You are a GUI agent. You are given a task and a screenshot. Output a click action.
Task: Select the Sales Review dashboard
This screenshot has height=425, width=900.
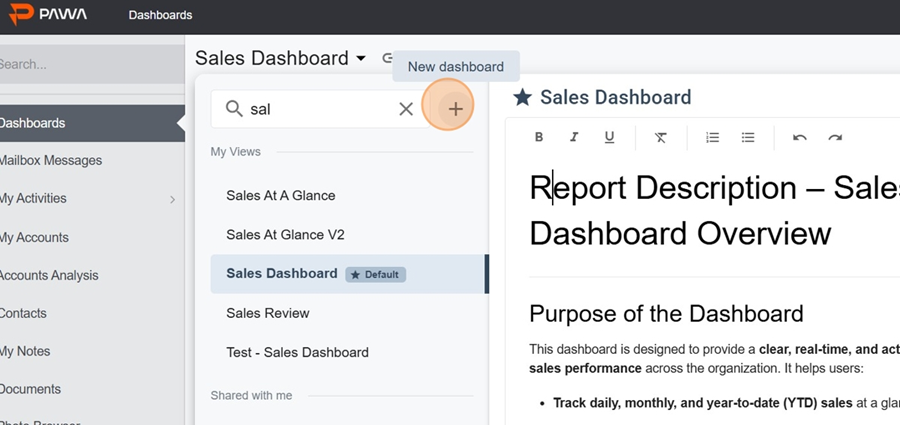[268, 313]
